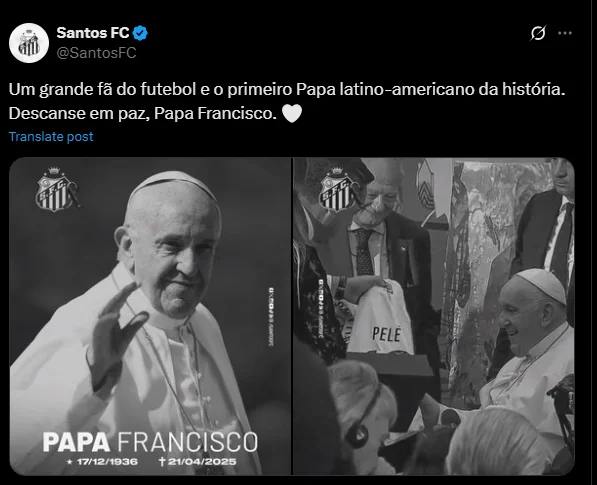
Task: Click the PAPA FRANCISCO caption text
Action: point(150,442)
